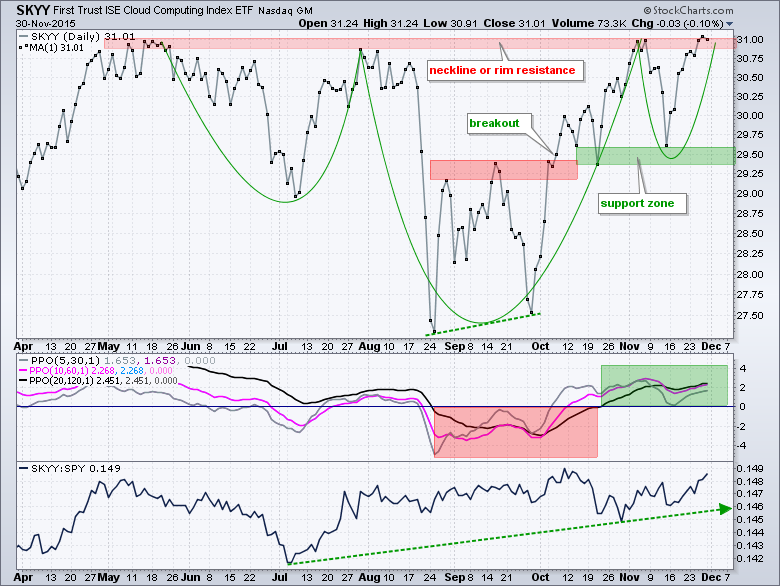Click the PPO(10,60,1) indicator legend

pos(96,371)
